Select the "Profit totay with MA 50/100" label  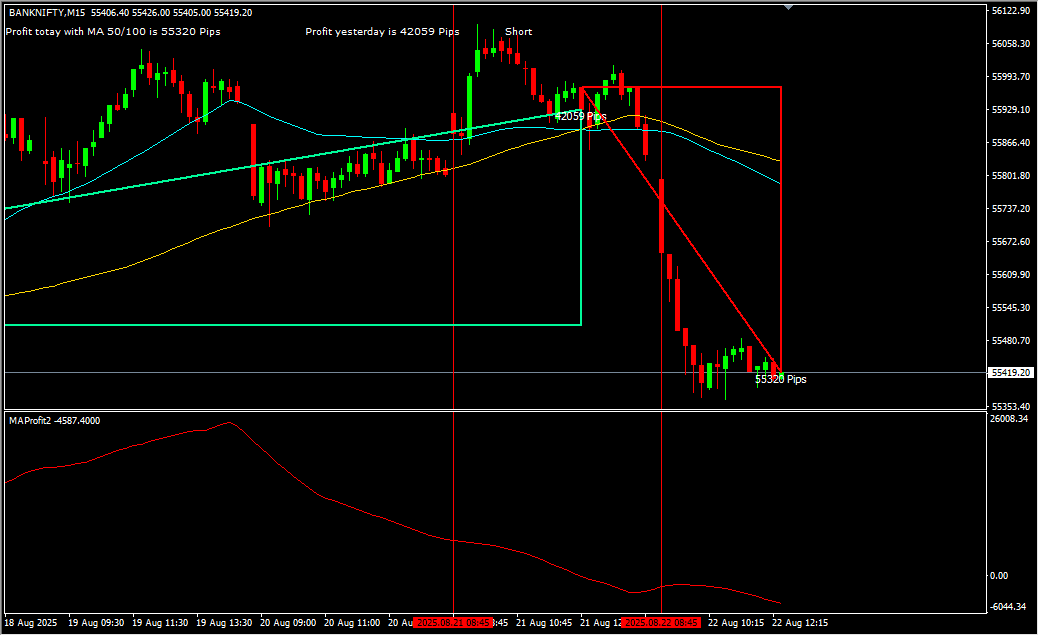coord(113,32)
